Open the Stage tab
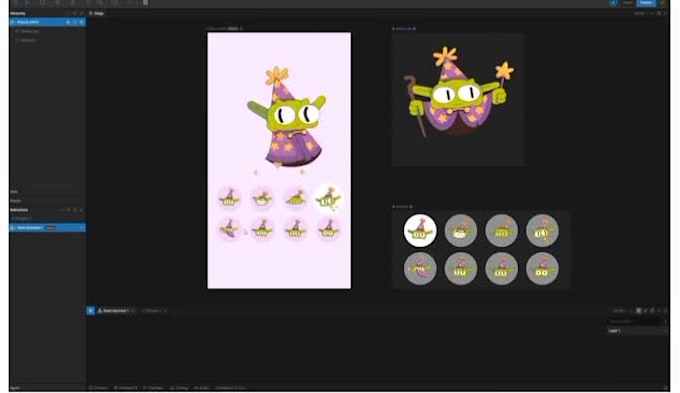 click(x=97, y=13)
